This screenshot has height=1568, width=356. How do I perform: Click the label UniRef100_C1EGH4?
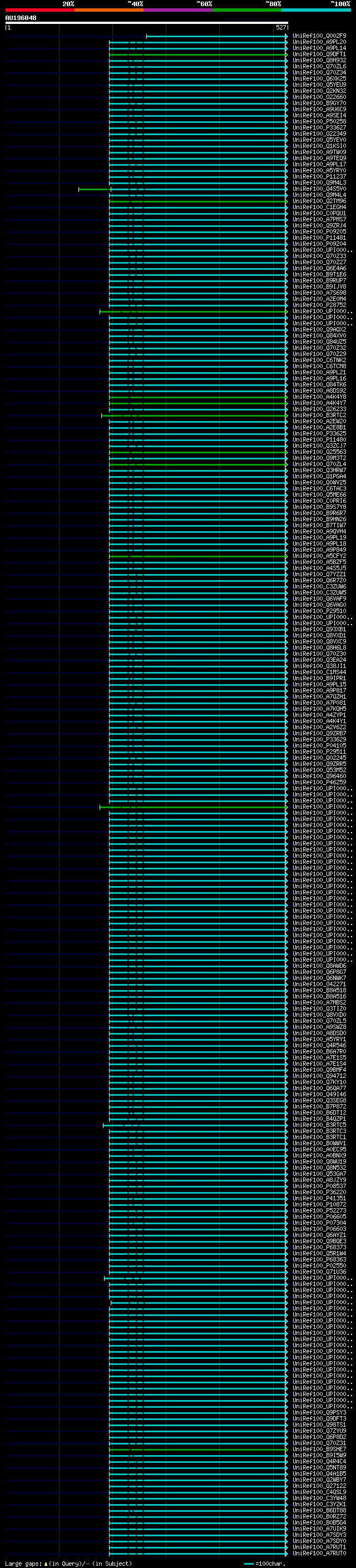(x=319, y=207)
